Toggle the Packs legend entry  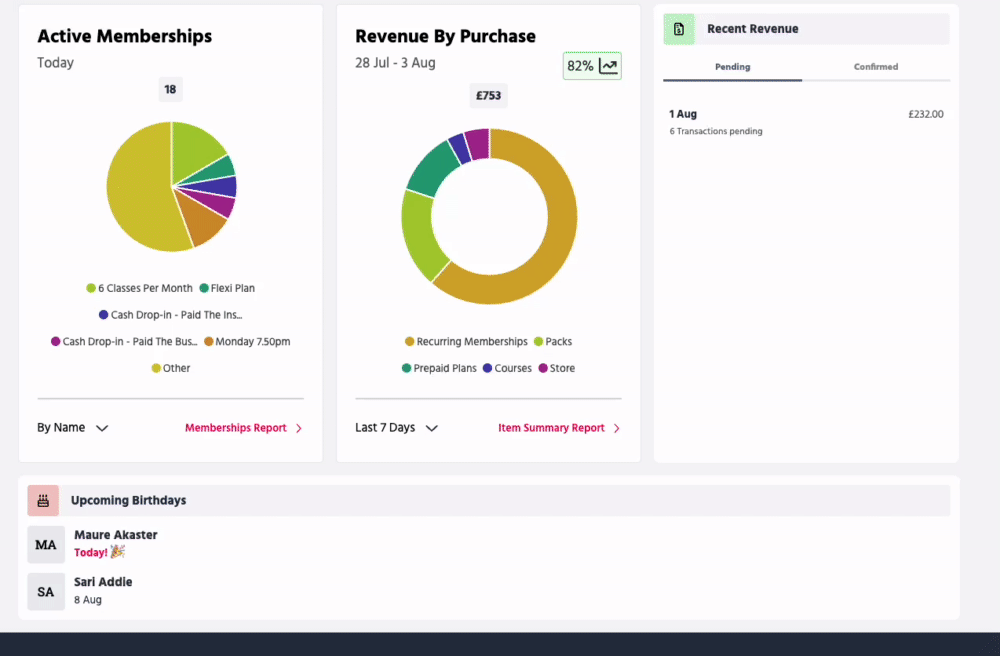tap(553, 342)
